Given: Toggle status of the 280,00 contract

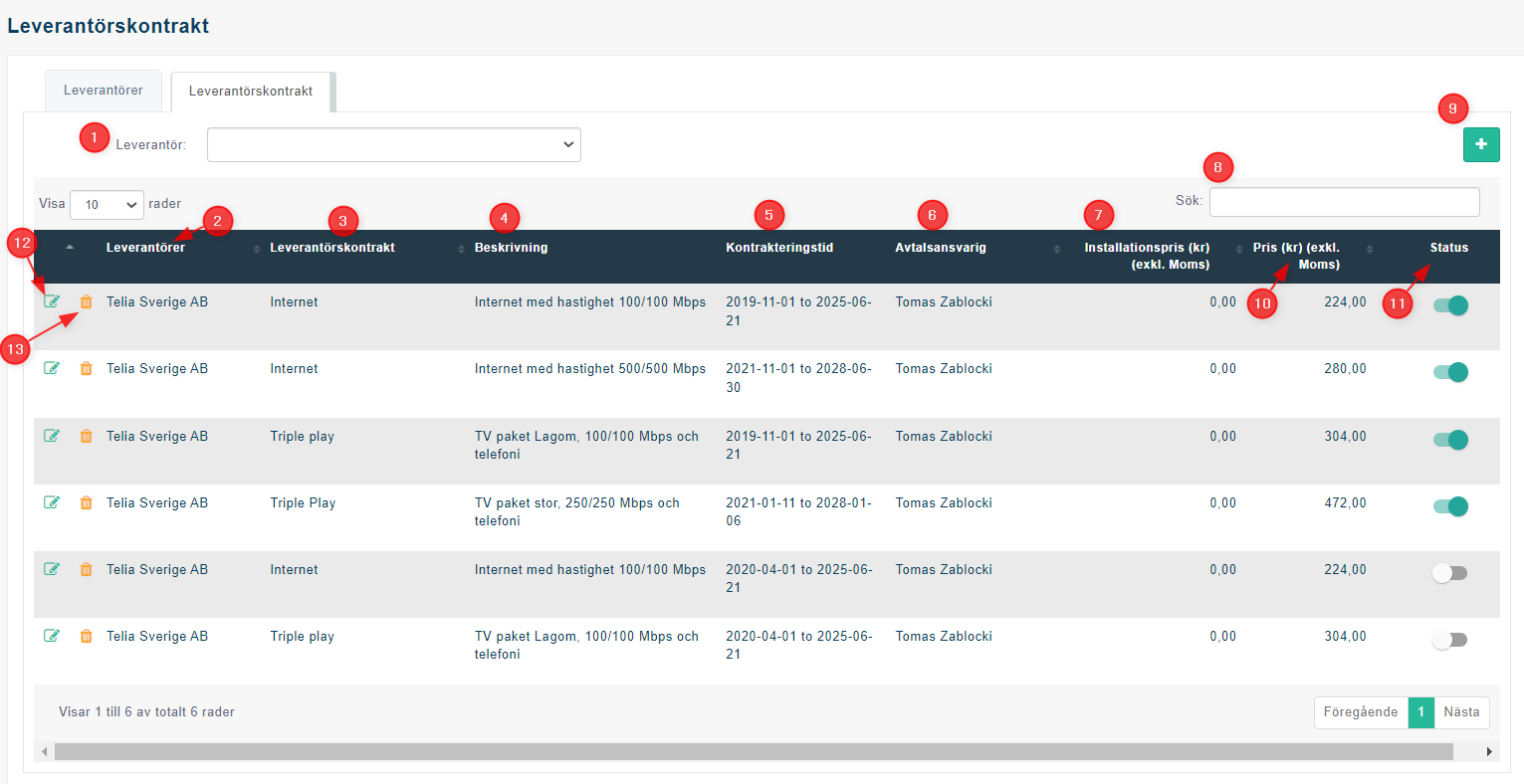Looking at the screenshot, I should point(1450,372).
